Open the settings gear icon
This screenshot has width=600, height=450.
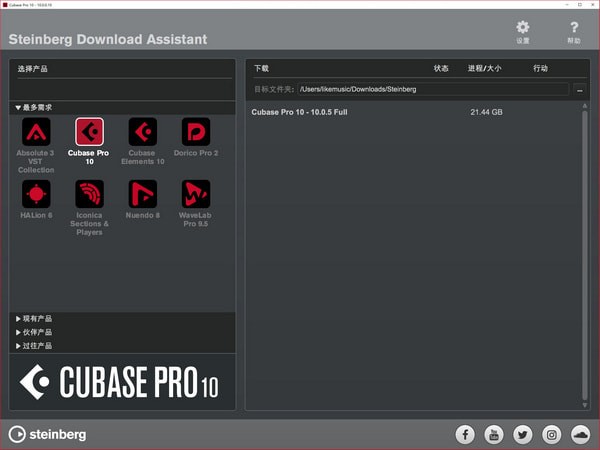coord(522,28)
